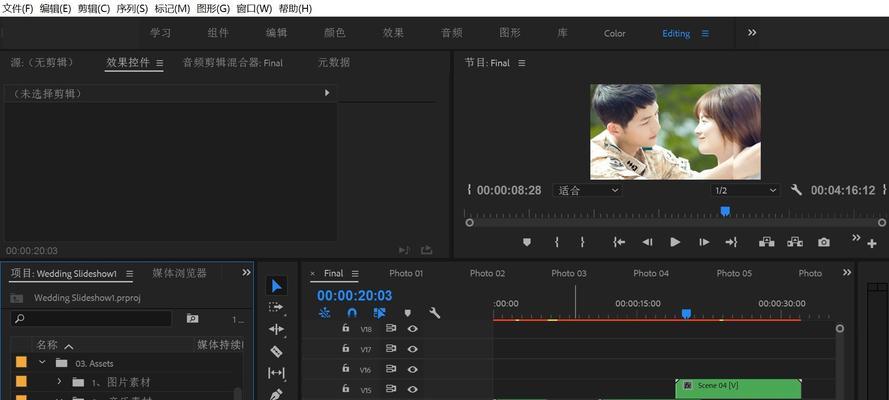889x400 pixels.
Task: Open 音频剪辑混合器: Final tab
Action: tap(232, 63)
